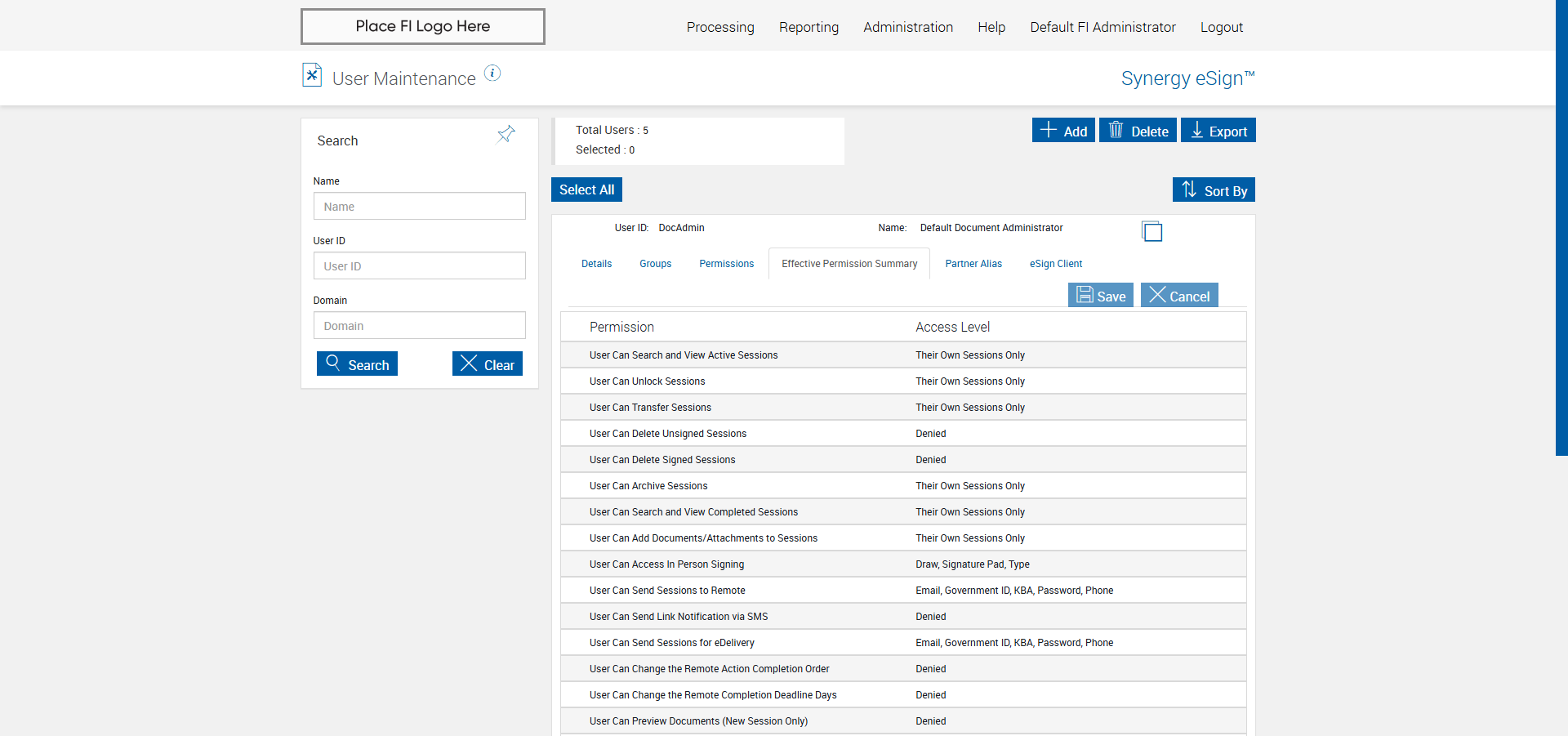Click into the User ID search field
1568x736 pixels.
pyautogui.click(x=419, y=266)
